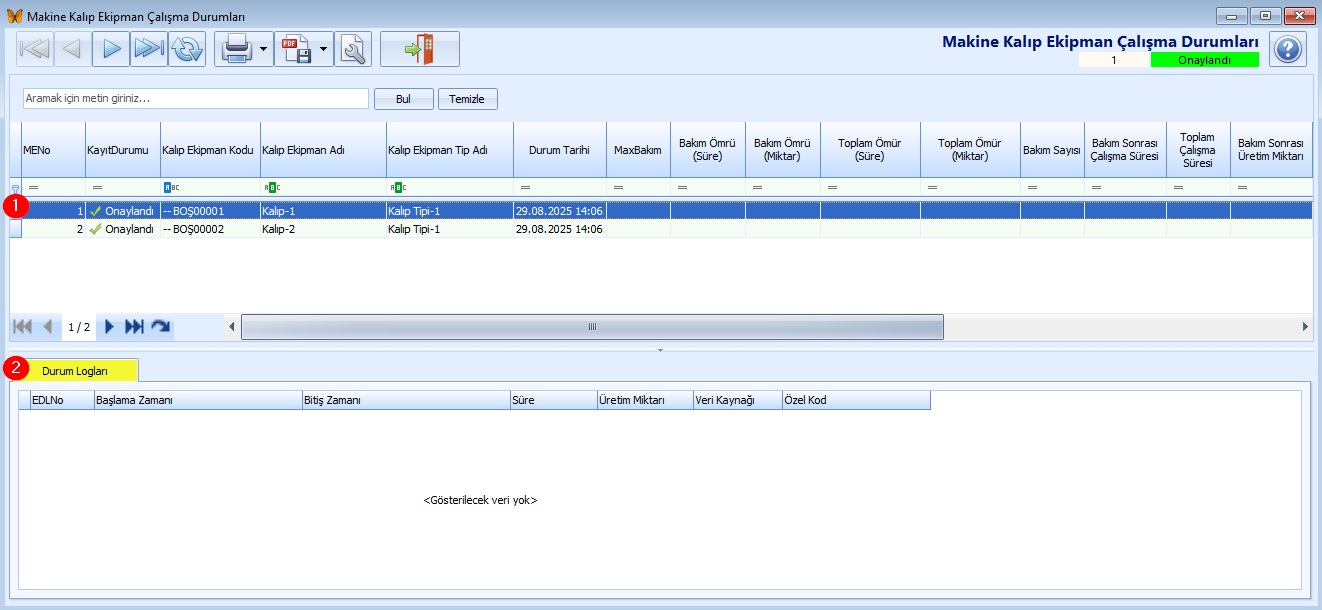Export using the PDF save icon
The width and height of the screenshot is (1322, 610).
pos(296,49)
